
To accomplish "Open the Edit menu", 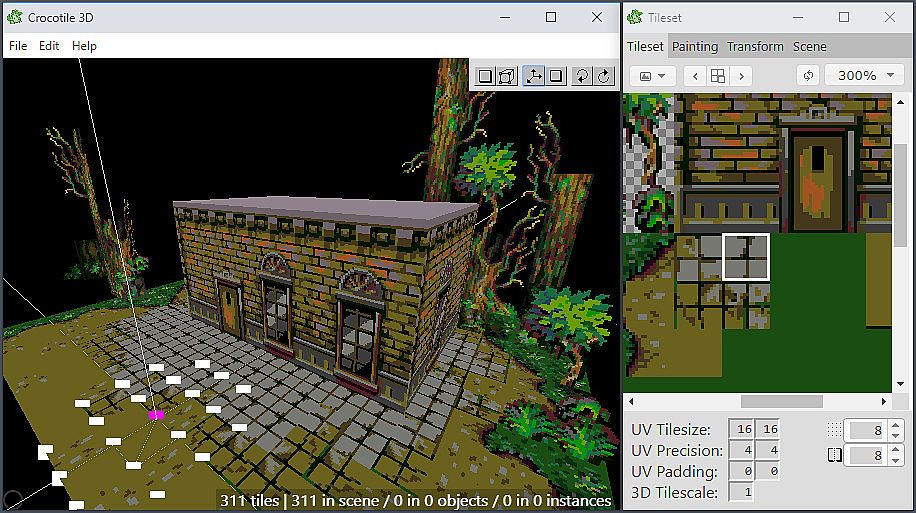I will [x=49, y=46].
